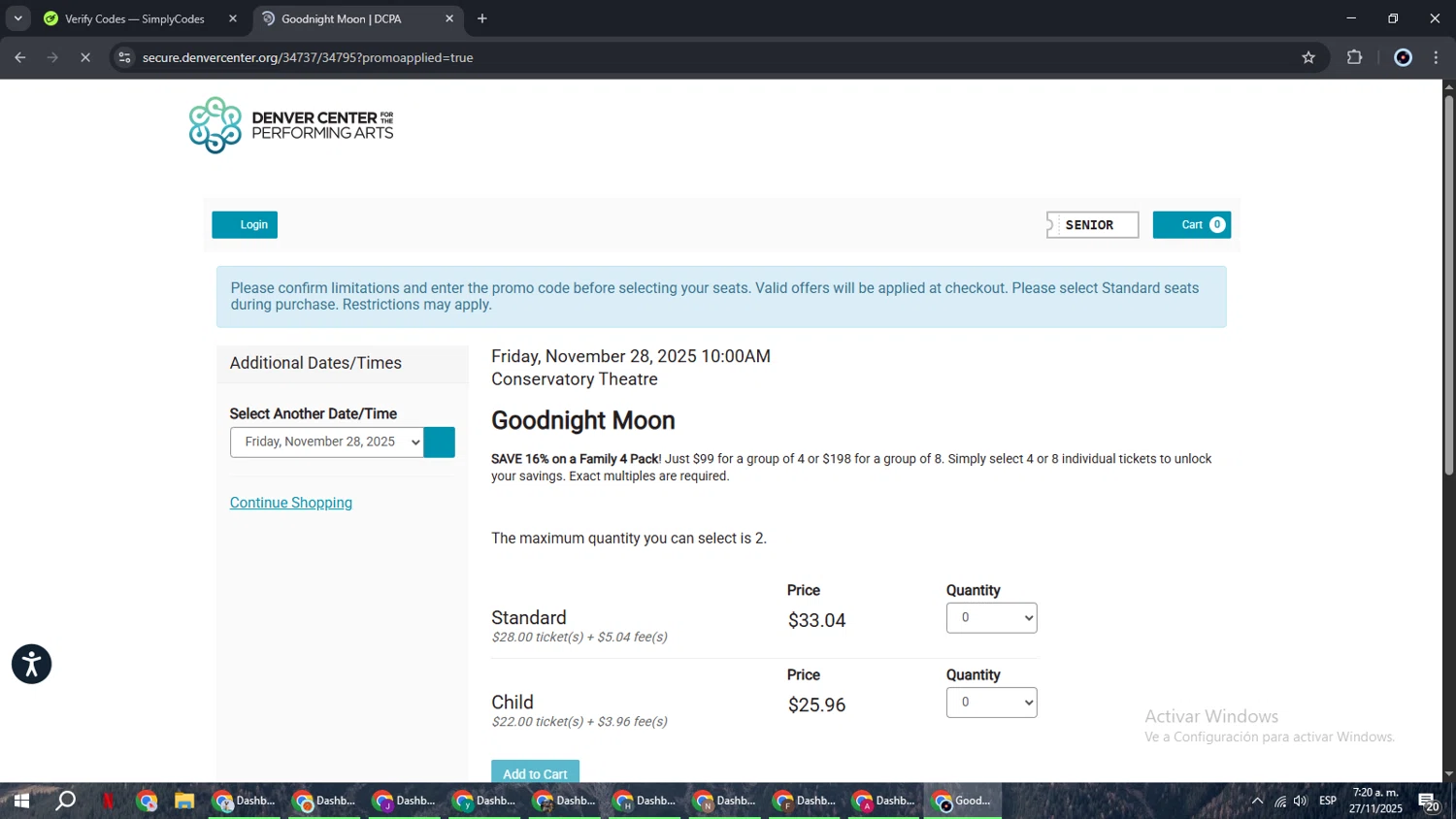1456x819 pixels.
Task: Click the Denver Center for Performing Arts logo
Action: coord(291,125)
